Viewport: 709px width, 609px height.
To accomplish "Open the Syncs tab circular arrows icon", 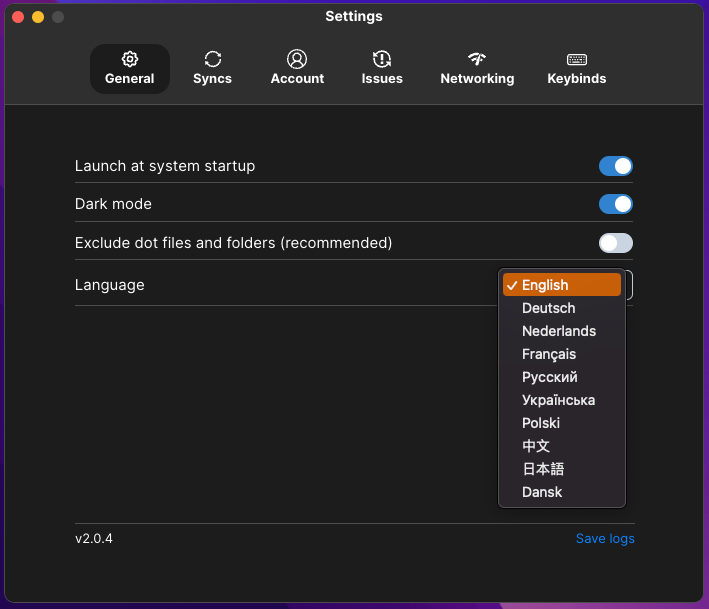I will click(x=213, y=59).
